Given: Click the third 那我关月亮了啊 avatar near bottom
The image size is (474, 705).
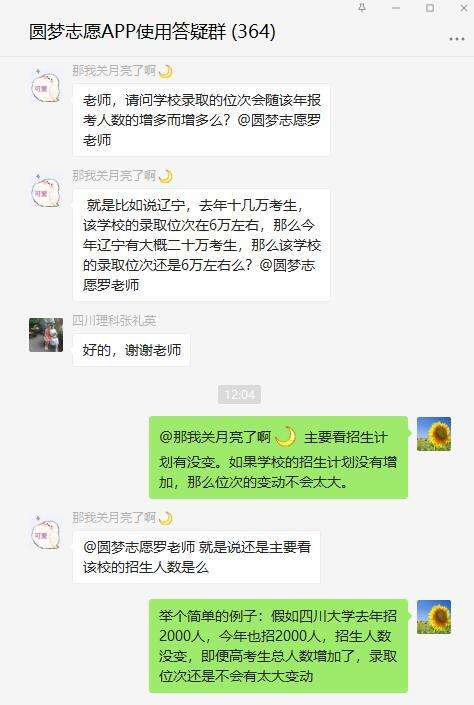Looking at the screenshot, I should [45, 533].
